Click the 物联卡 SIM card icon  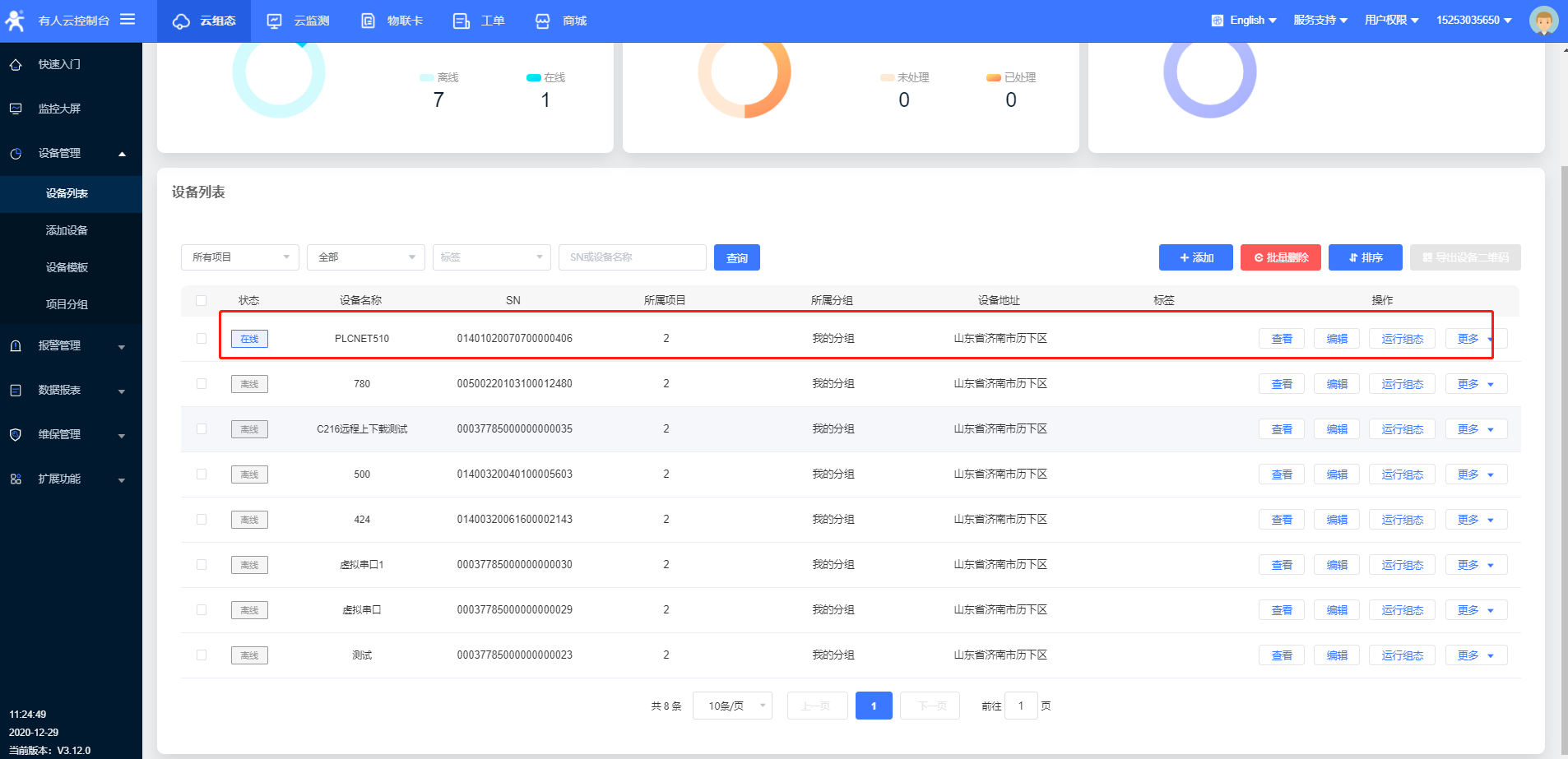point(368,21)
